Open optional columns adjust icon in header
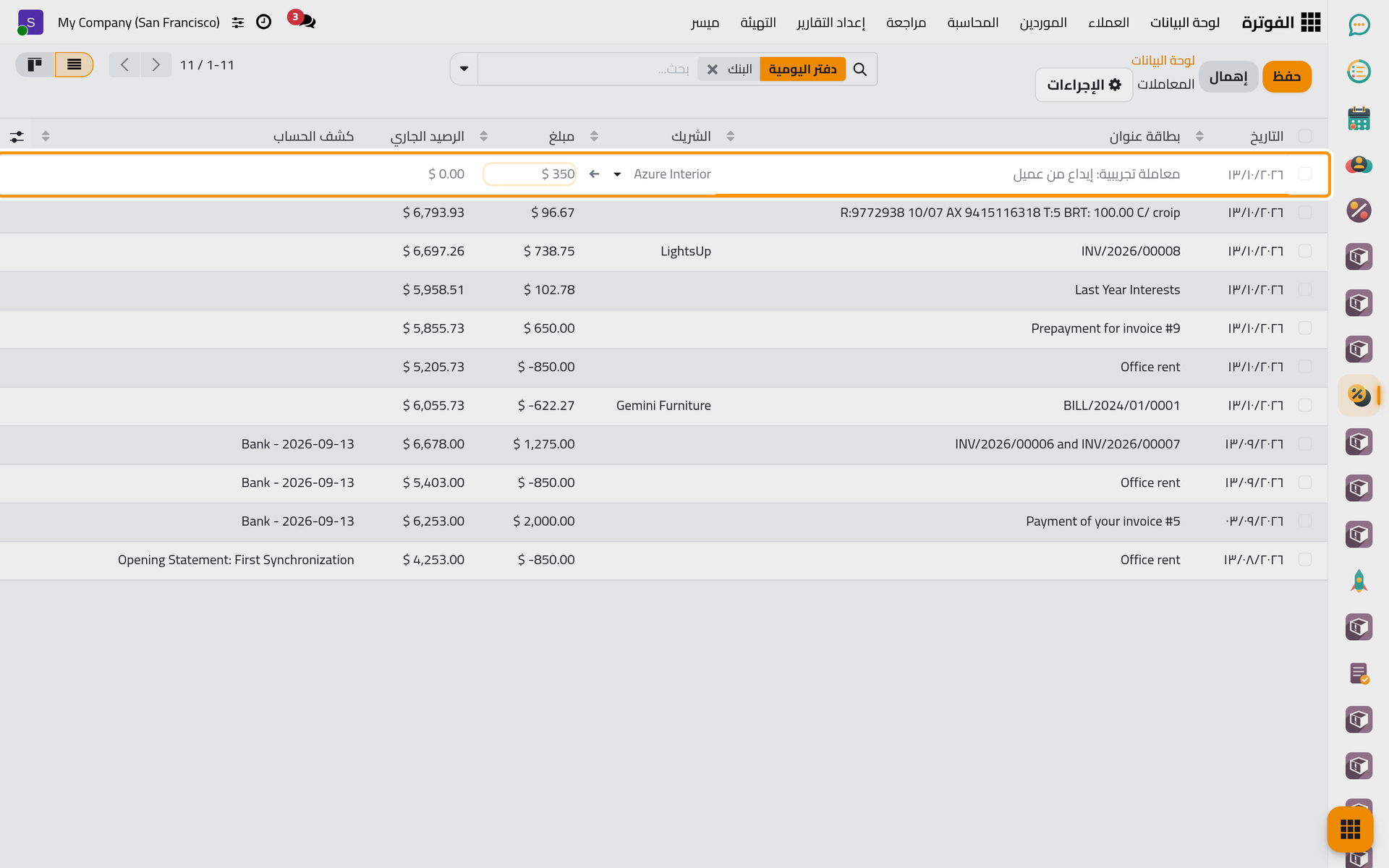1389x868 pixels. pyautogui.click(x=17, y=136)
